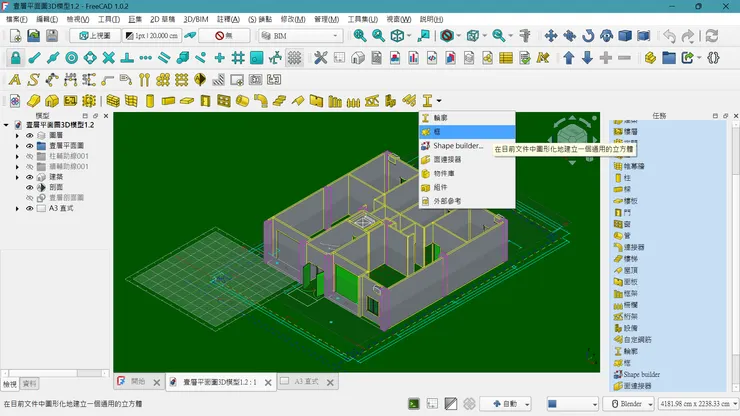Expand the A3 直式 tree node
Image resolution: width=740 pixels, height=416 pixels.
point(17,209)
